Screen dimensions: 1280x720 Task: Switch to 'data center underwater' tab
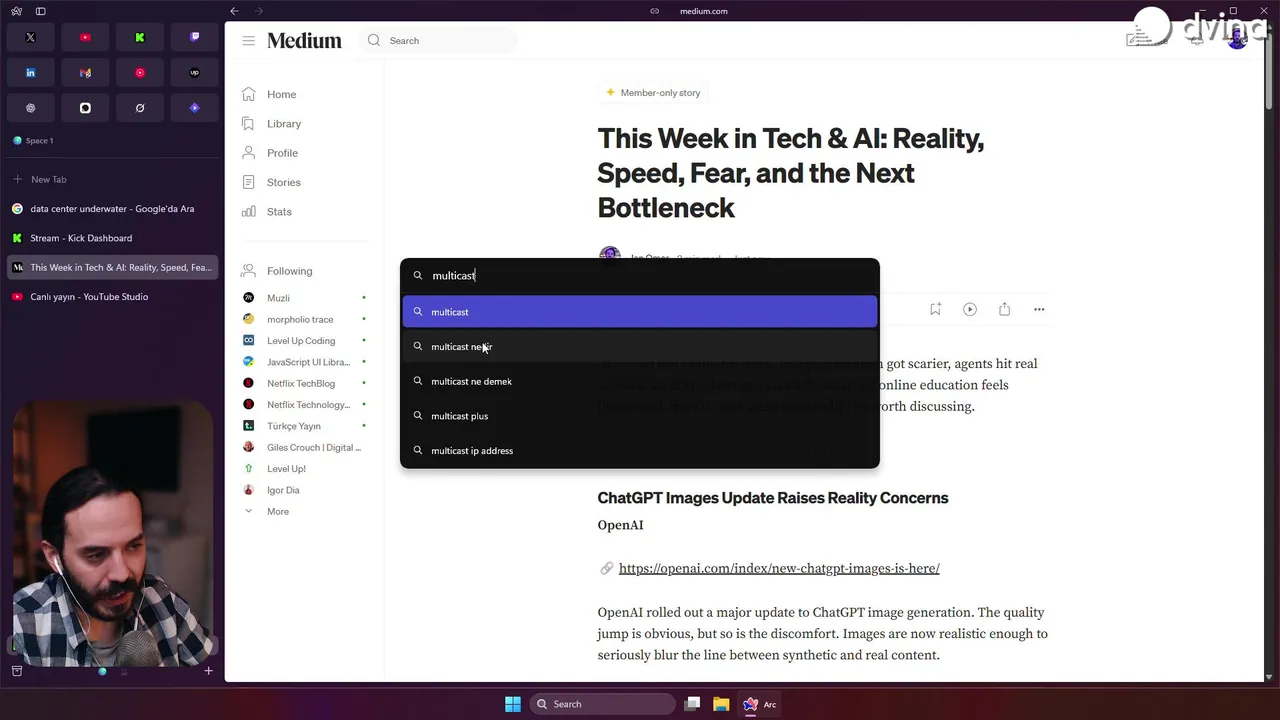(110, 209)
